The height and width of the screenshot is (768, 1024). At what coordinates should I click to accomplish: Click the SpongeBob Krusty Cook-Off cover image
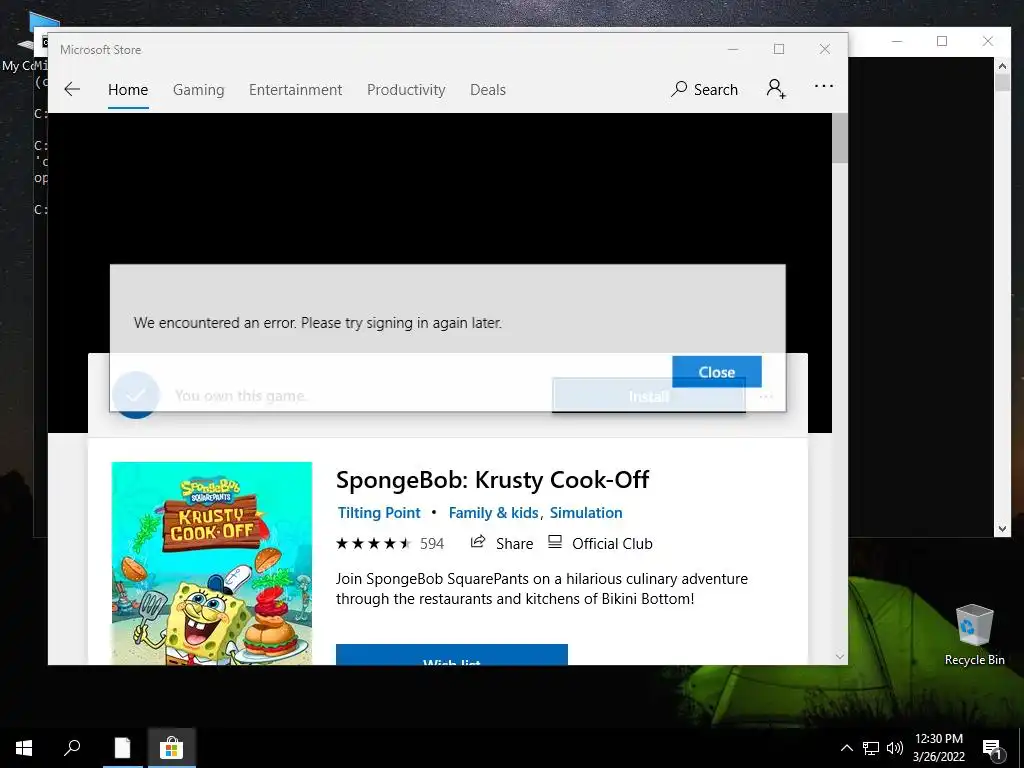[212, 563]
